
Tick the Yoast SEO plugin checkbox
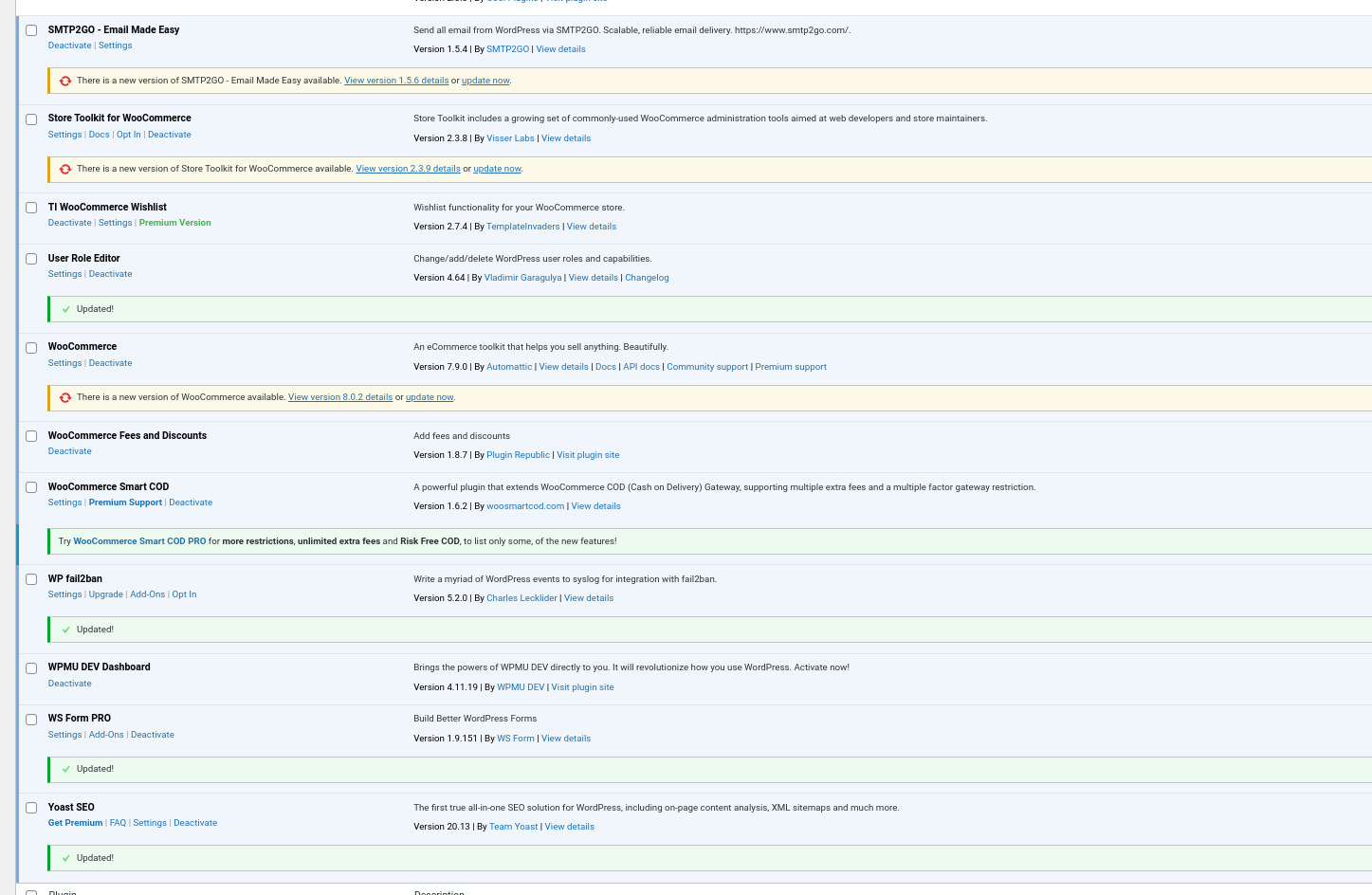pyautogui.click(x=31, y=808)
